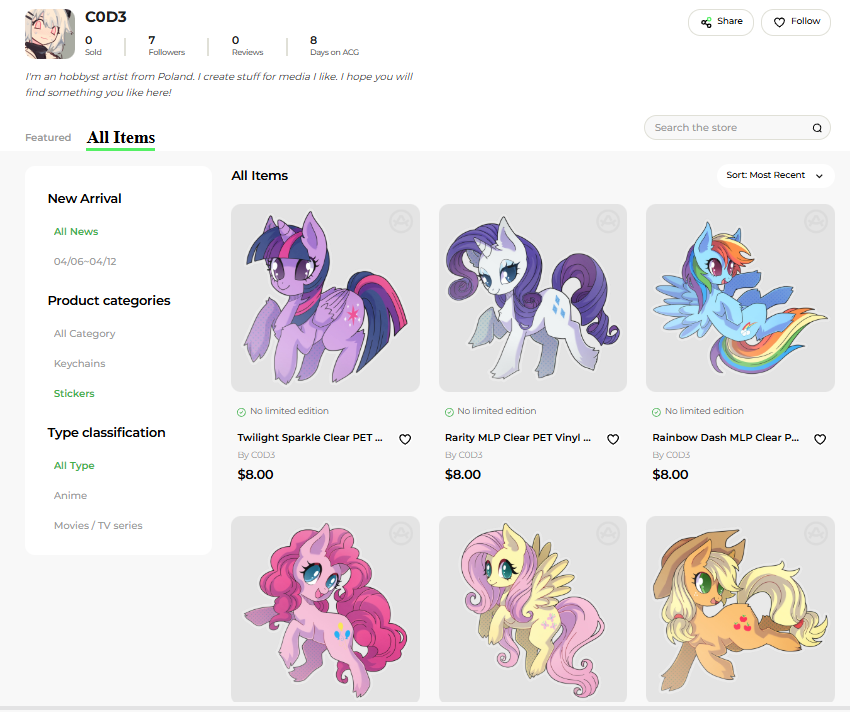Favorite the Twilight Sparkle Clear PET item
850x712 pixels.
coord(405,439)
